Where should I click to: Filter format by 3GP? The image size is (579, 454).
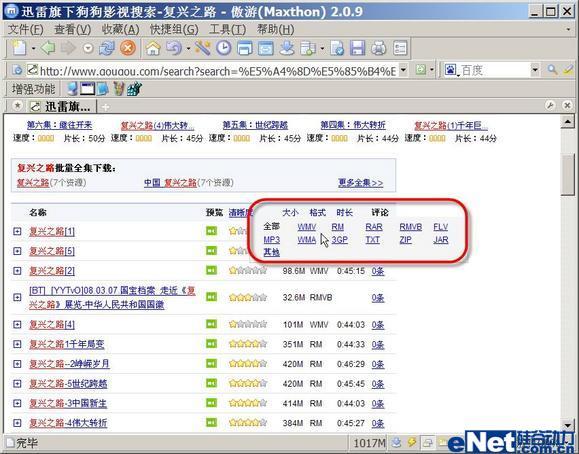click(x=340, y=240)
